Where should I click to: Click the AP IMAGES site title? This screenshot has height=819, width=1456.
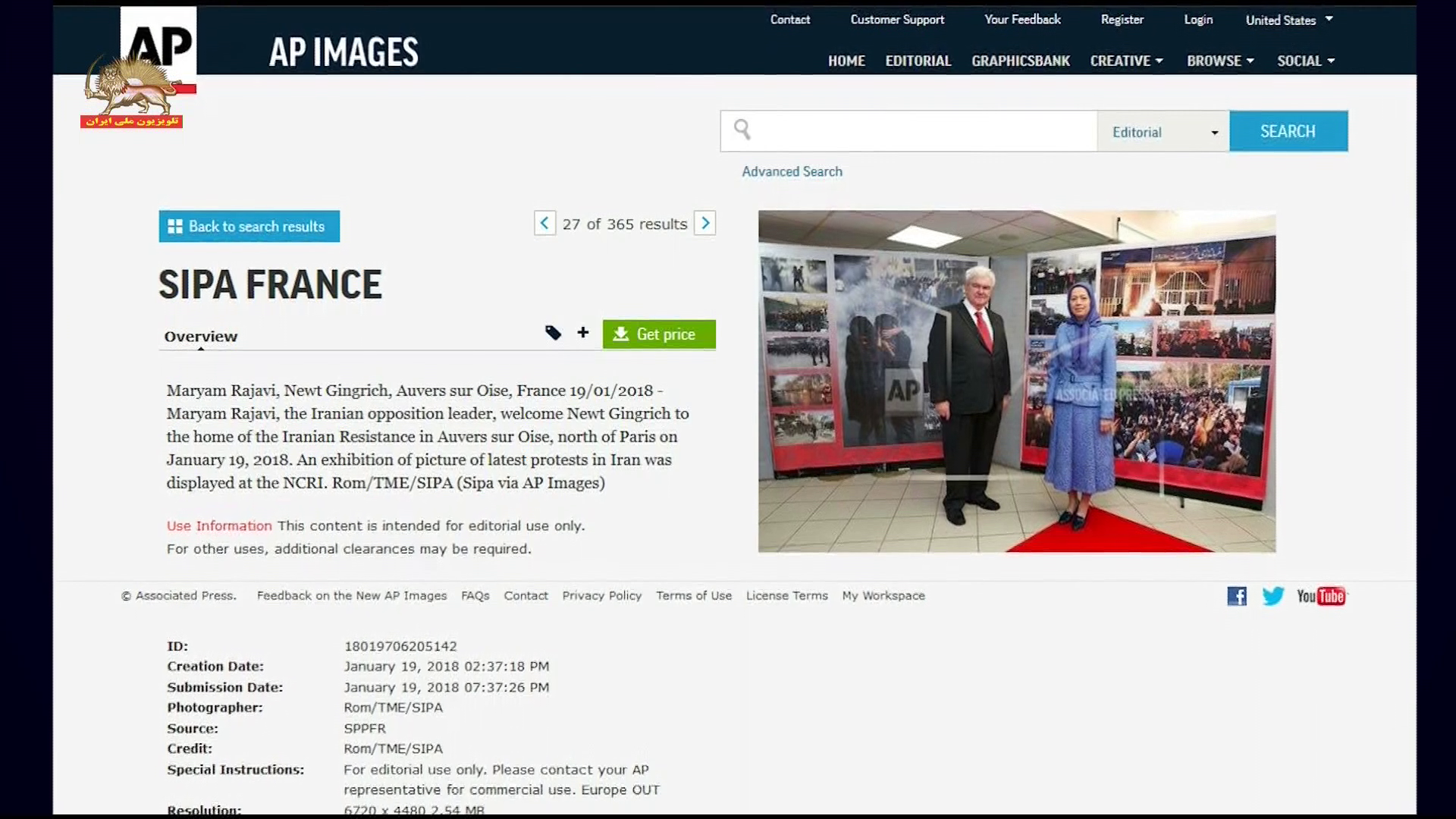point(344,52)
